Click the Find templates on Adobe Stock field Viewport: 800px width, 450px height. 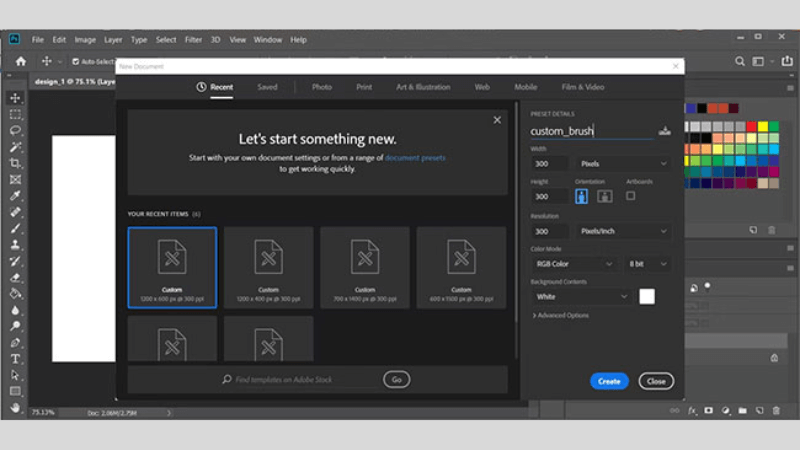(x=301, y=380)
